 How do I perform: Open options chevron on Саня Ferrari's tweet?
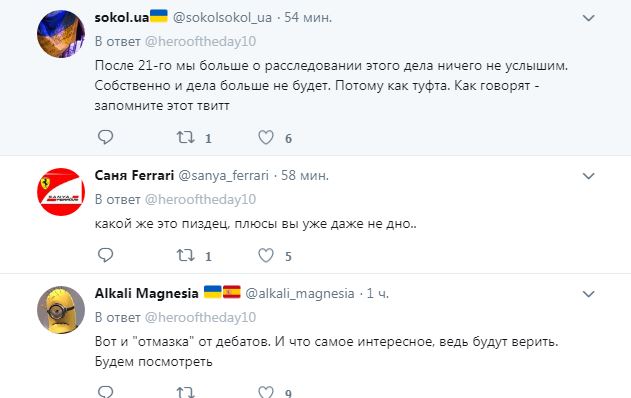(x=588, y=176)
